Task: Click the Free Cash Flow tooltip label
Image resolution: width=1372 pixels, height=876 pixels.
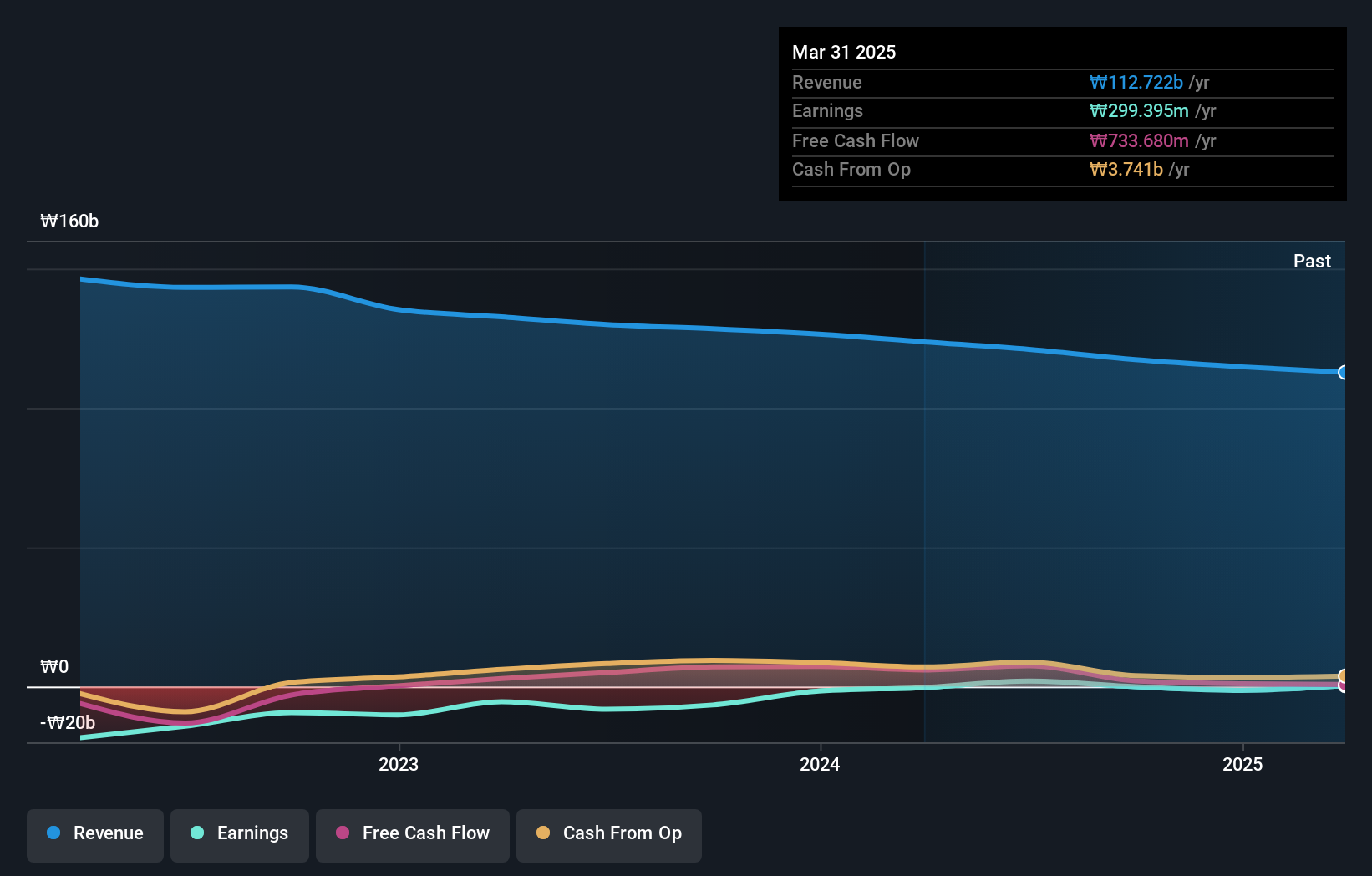Action: pos(856,140)
